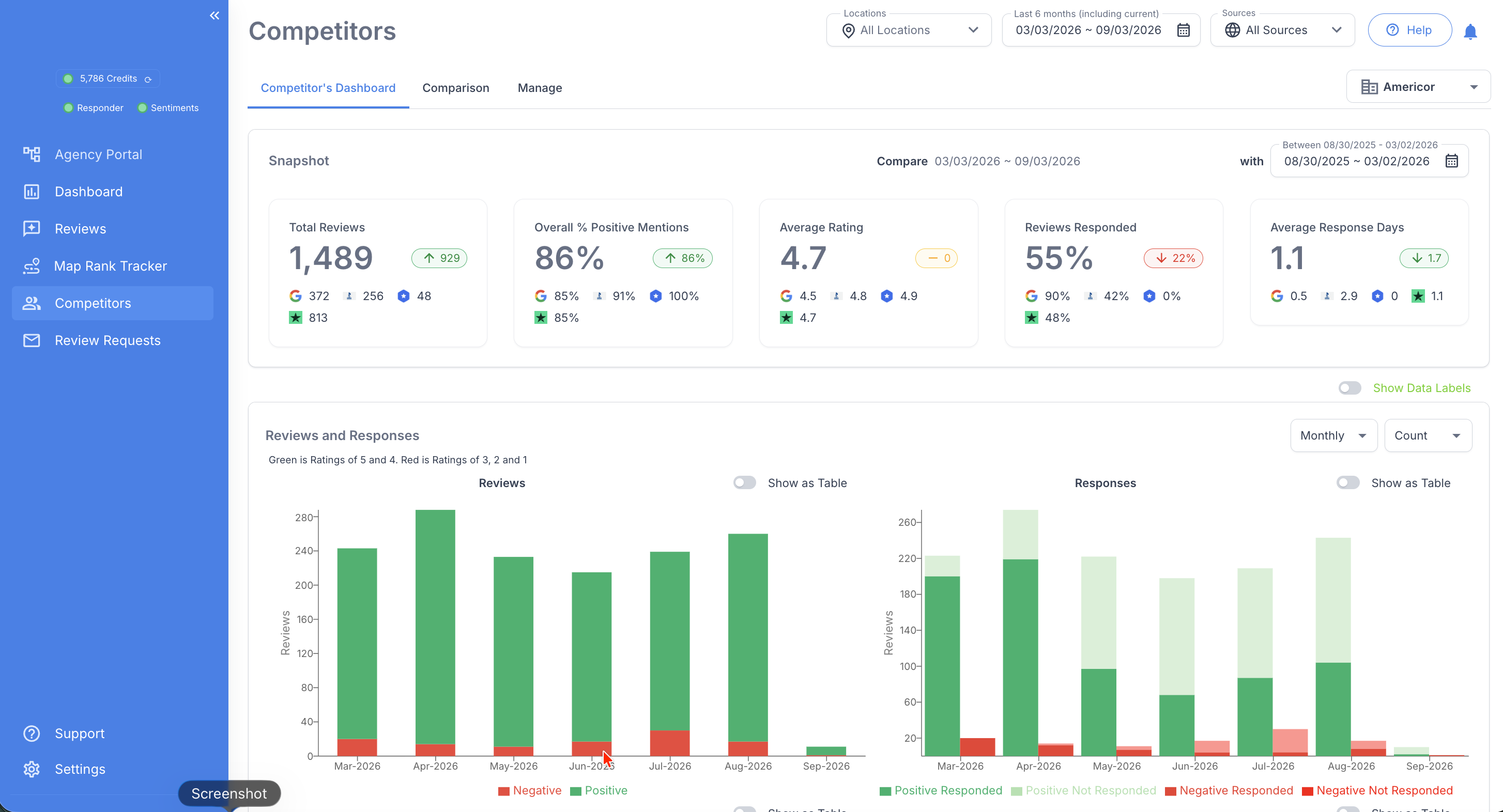1503x812 pixels.
Task: Click the Google icon under Reviews Responded
Action: (1032, 296)
